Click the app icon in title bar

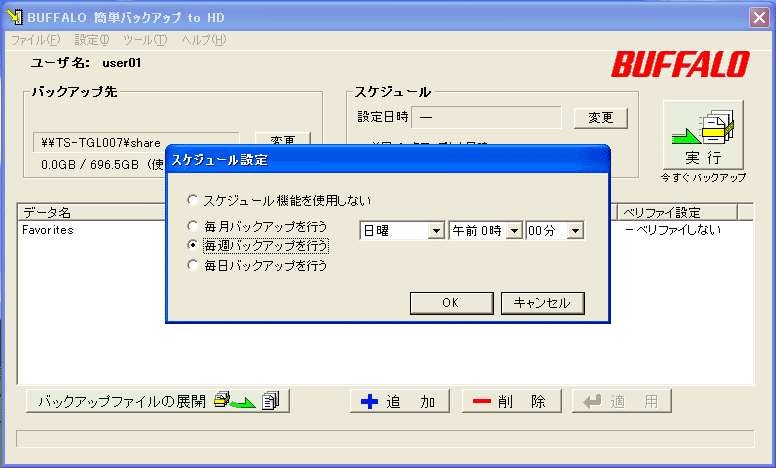tap(15, 17)
